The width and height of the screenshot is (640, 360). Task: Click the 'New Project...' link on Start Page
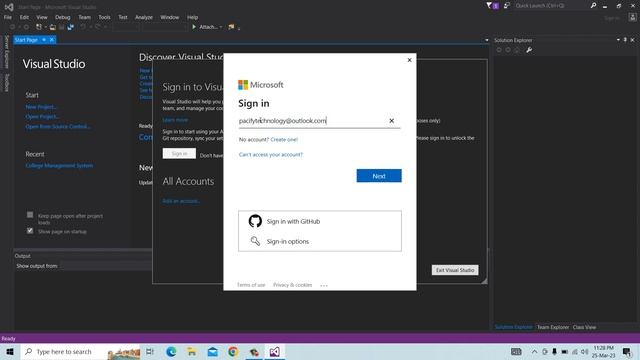coord(41,107)
